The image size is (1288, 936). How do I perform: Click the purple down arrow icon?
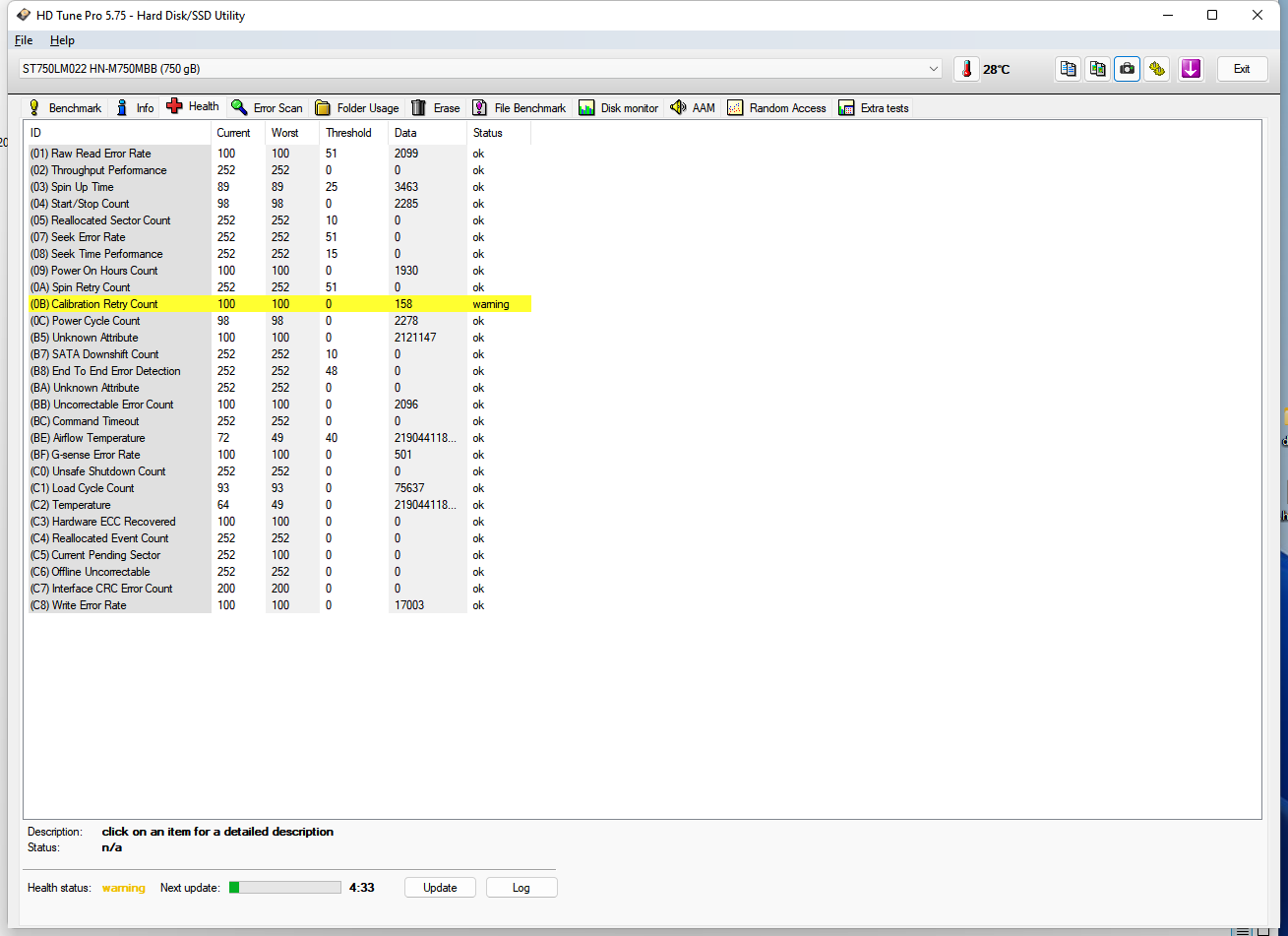pos(1191,69)
